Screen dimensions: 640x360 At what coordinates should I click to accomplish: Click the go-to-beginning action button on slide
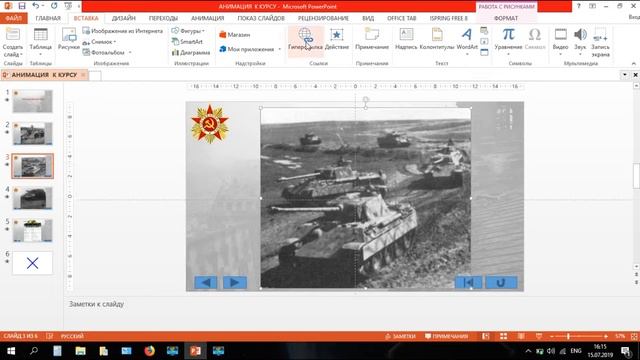click(x=468, y=282)
